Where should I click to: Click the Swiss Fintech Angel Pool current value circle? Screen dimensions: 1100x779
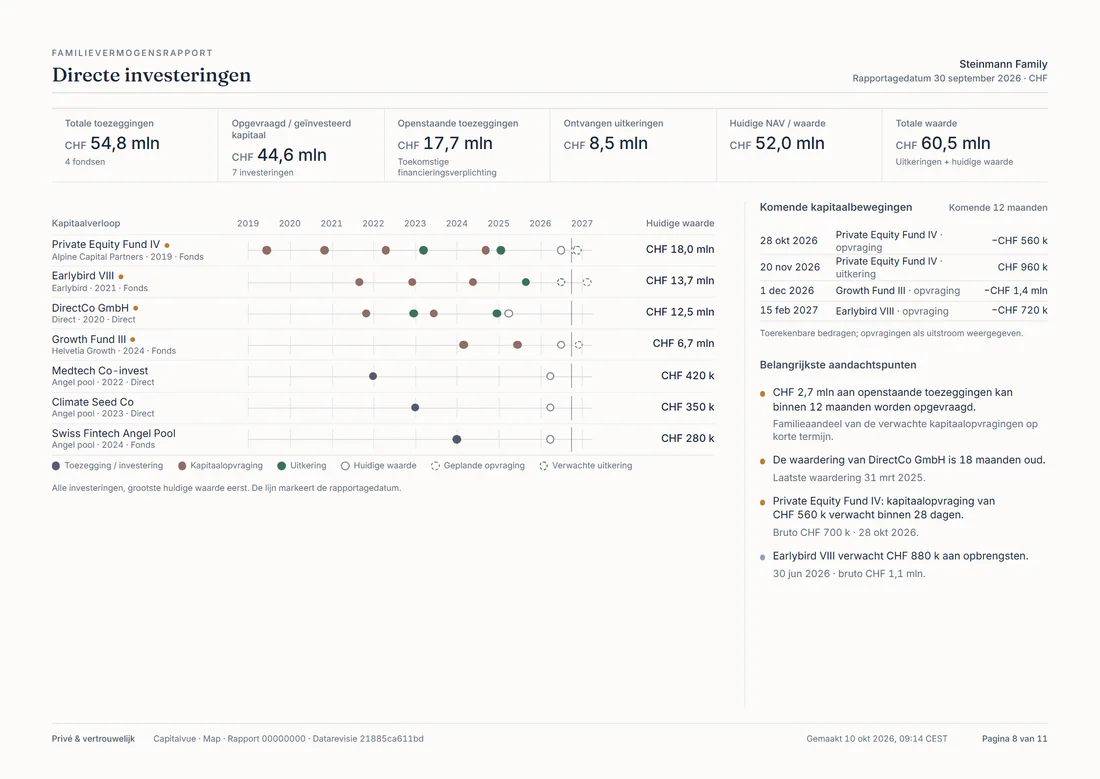pyautogui.click(x=550, y=439)
